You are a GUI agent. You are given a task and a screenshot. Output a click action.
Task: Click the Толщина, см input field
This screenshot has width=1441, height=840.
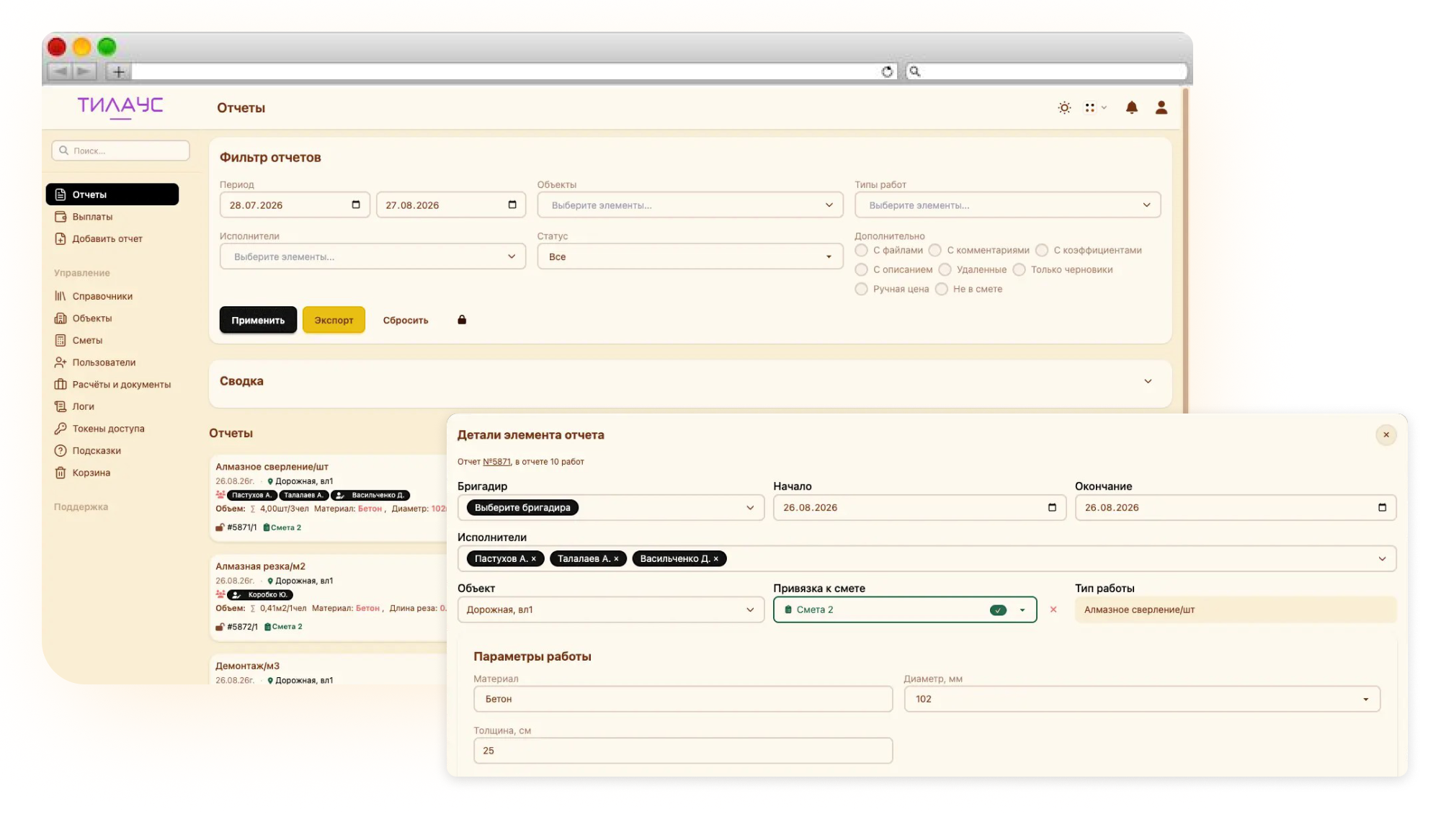pyautogui.click(x=682, y=751)
